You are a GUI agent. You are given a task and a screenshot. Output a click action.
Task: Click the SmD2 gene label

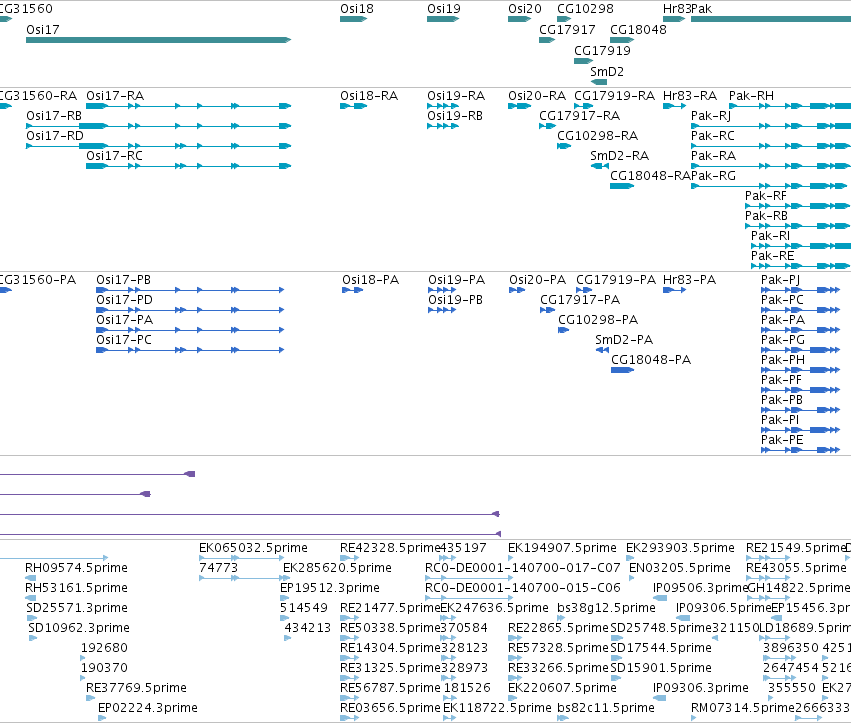[x=607, y=72]
